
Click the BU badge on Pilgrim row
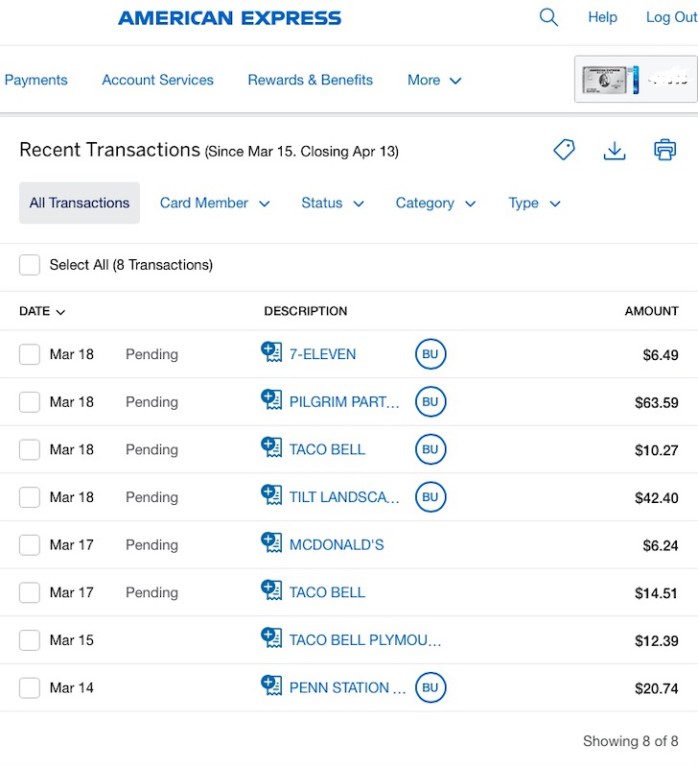pyautogui.click(x=430, y=402)
